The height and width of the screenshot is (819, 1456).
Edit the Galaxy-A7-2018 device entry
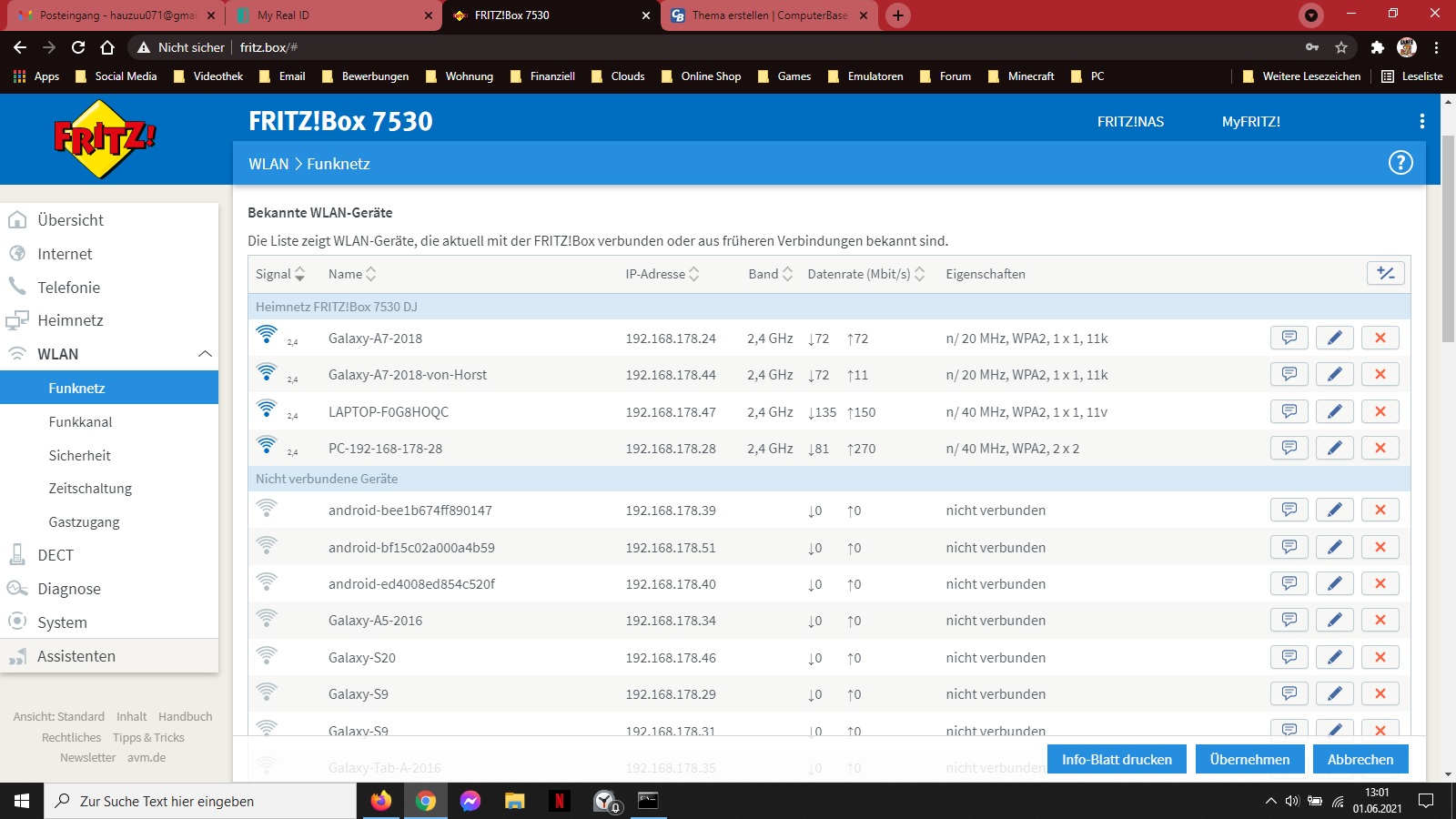click(x=1335, y=338)
